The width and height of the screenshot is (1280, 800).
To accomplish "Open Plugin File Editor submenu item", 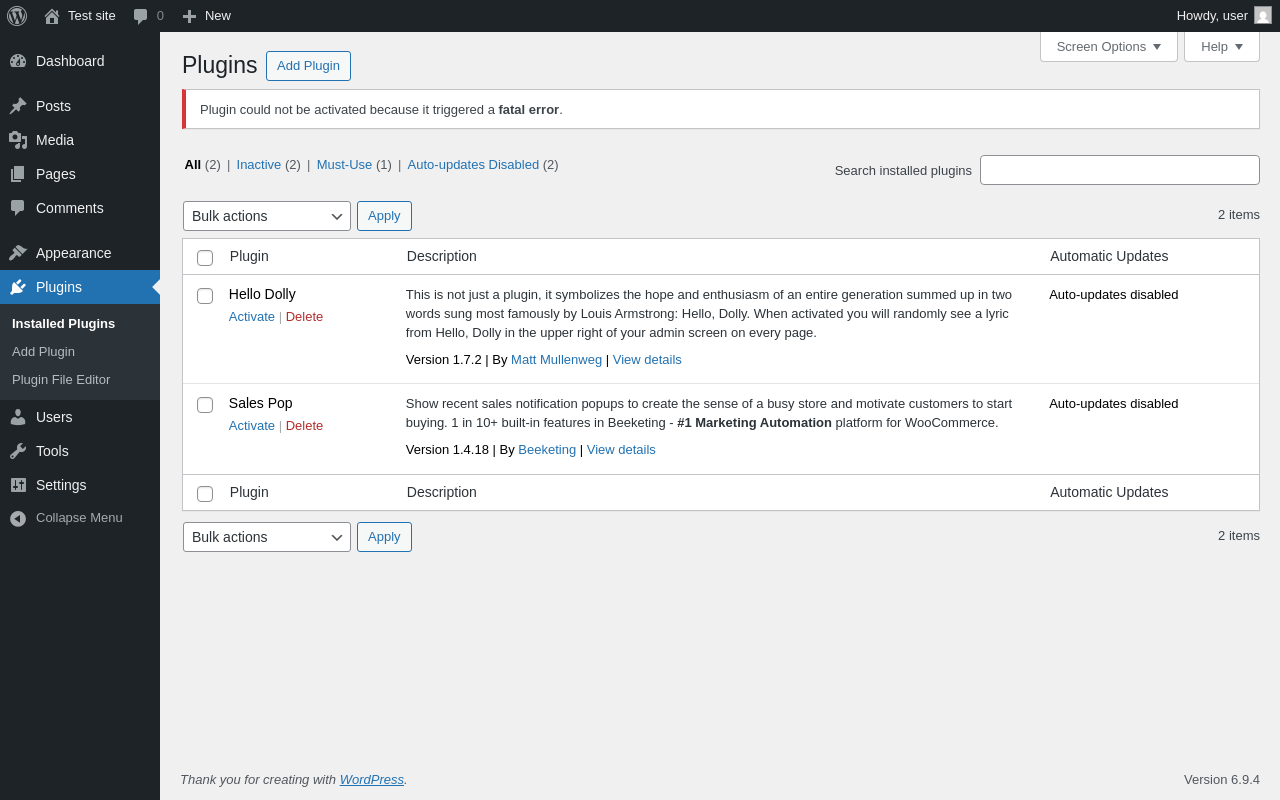I will [x=61, y=380].
